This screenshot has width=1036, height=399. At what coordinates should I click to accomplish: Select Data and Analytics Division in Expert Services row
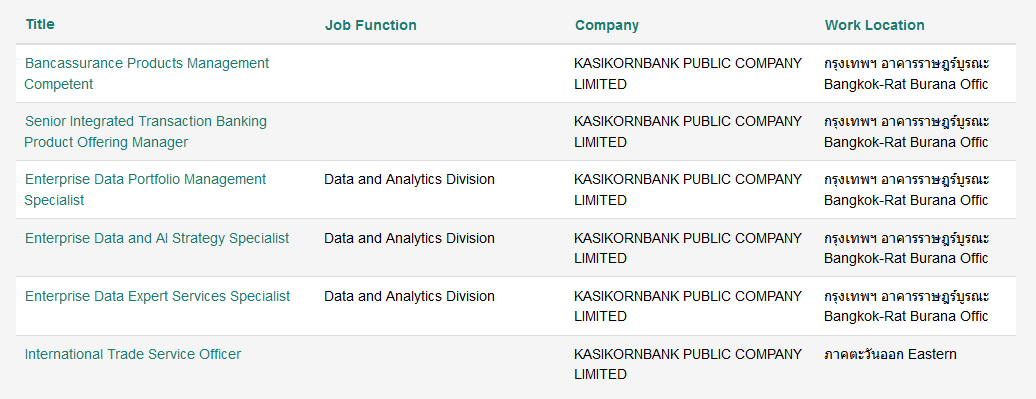(409, 296)
